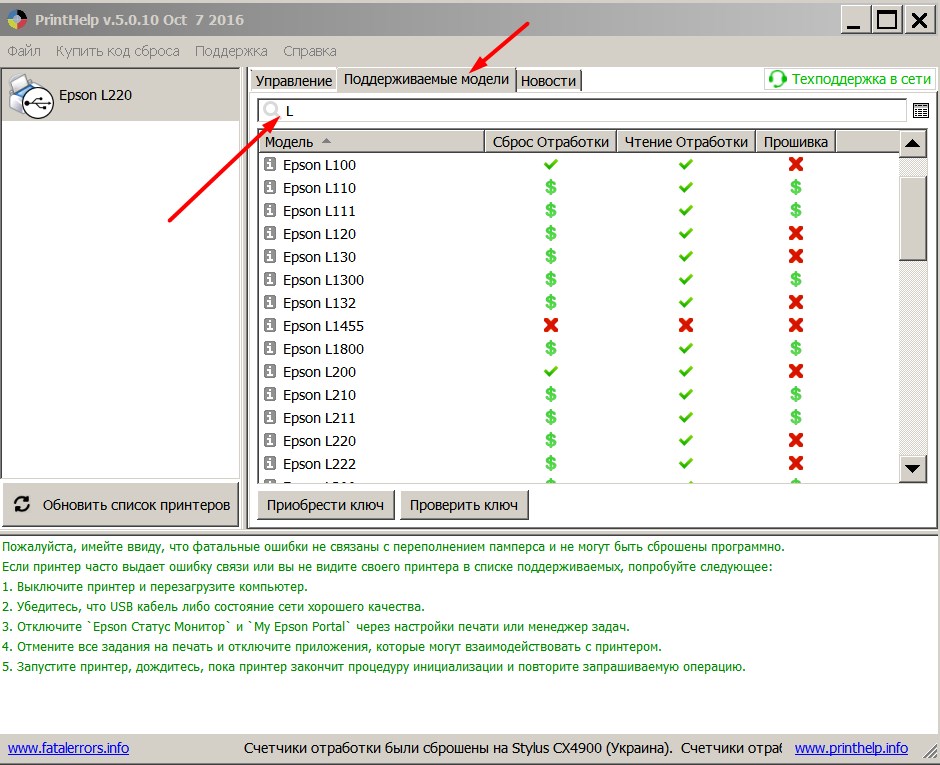Click dollar firmware icon for Epson L1800
940x765 pixels.
click(x=796, y=348)
